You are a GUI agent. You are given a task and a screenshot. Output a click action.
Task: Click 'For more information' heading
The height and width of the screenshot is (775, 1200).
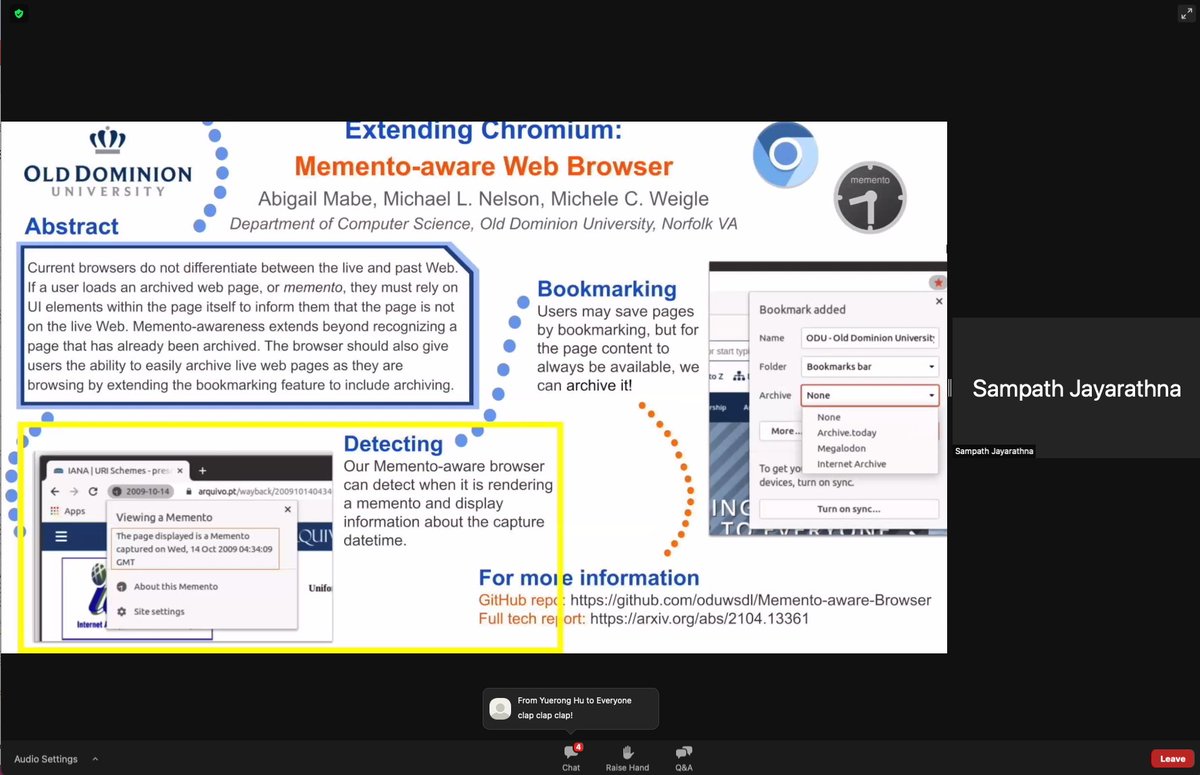(x=589, y=578)
